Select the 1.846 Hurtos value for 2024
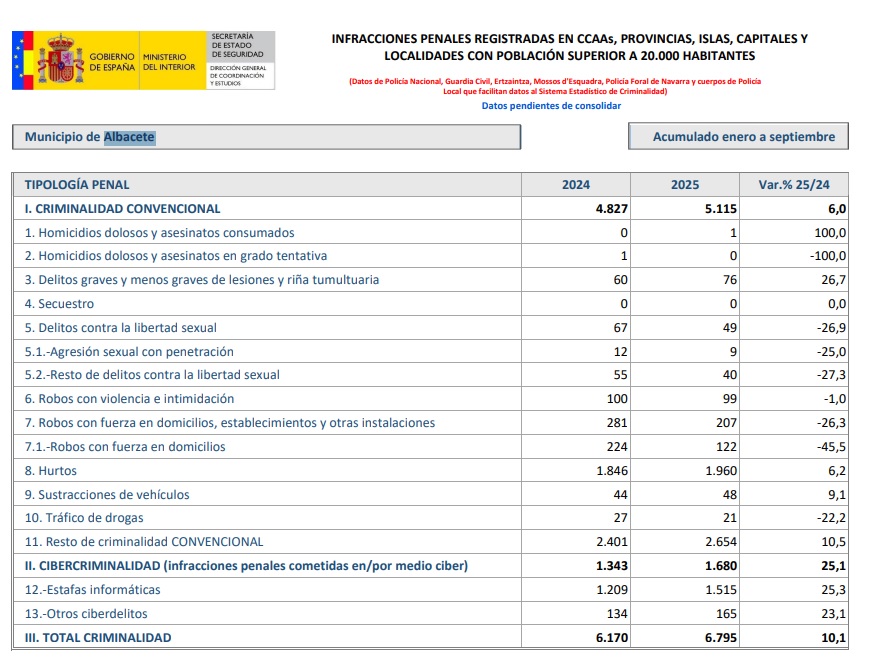This screenshot has width=874, height=666. 611,471
